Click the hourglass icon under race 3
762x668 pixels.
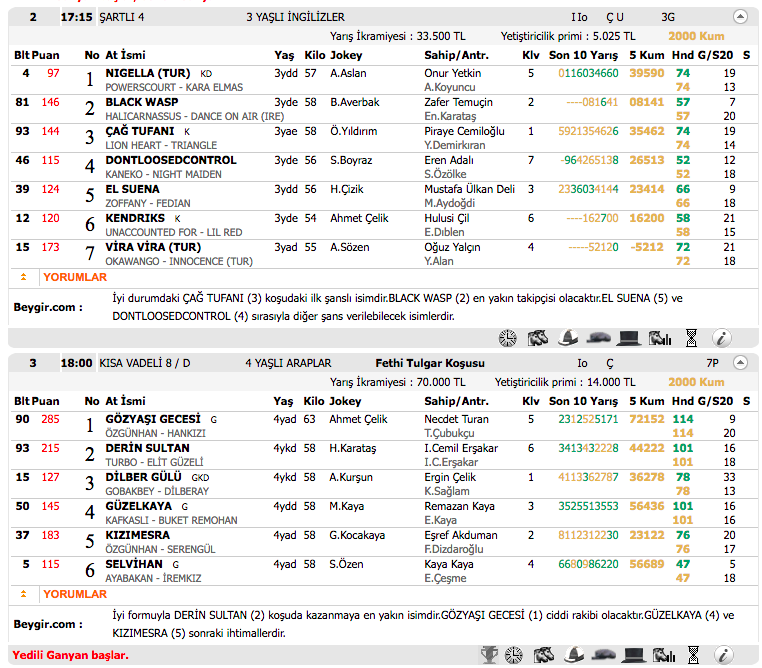point(691,655)
